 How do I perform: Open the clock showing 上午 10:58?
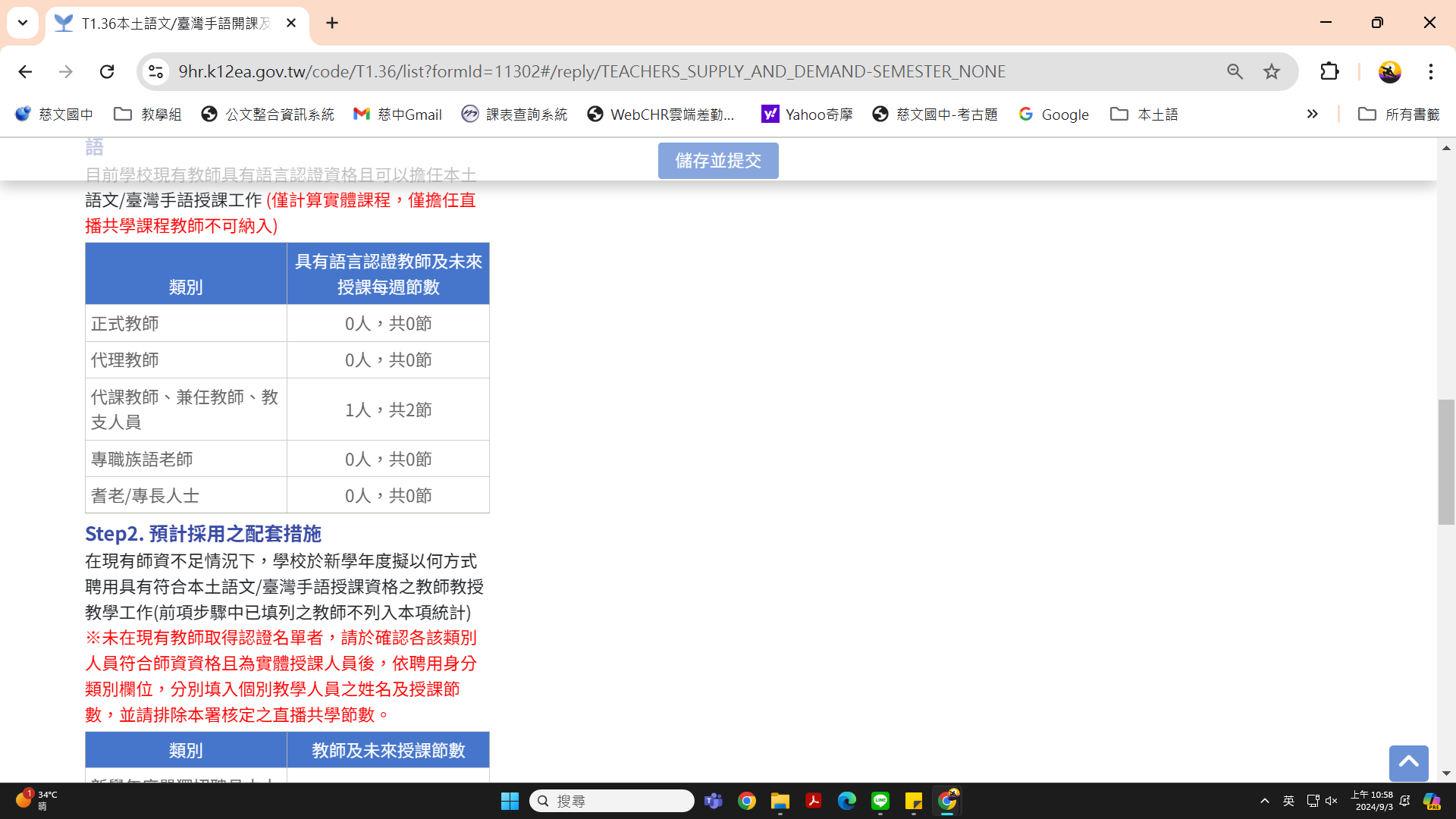point(1372,801)
